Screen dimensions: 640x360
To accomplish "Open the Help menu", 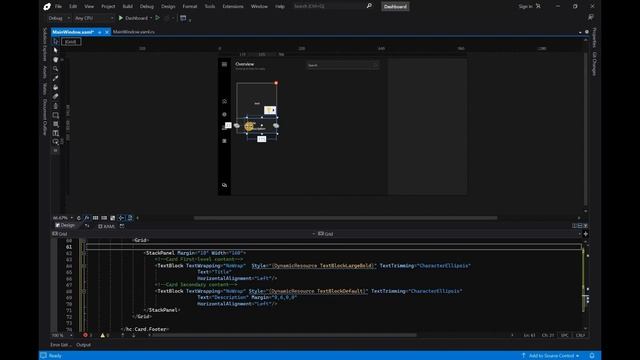I will pyautogui.click(x=280, y=7).
